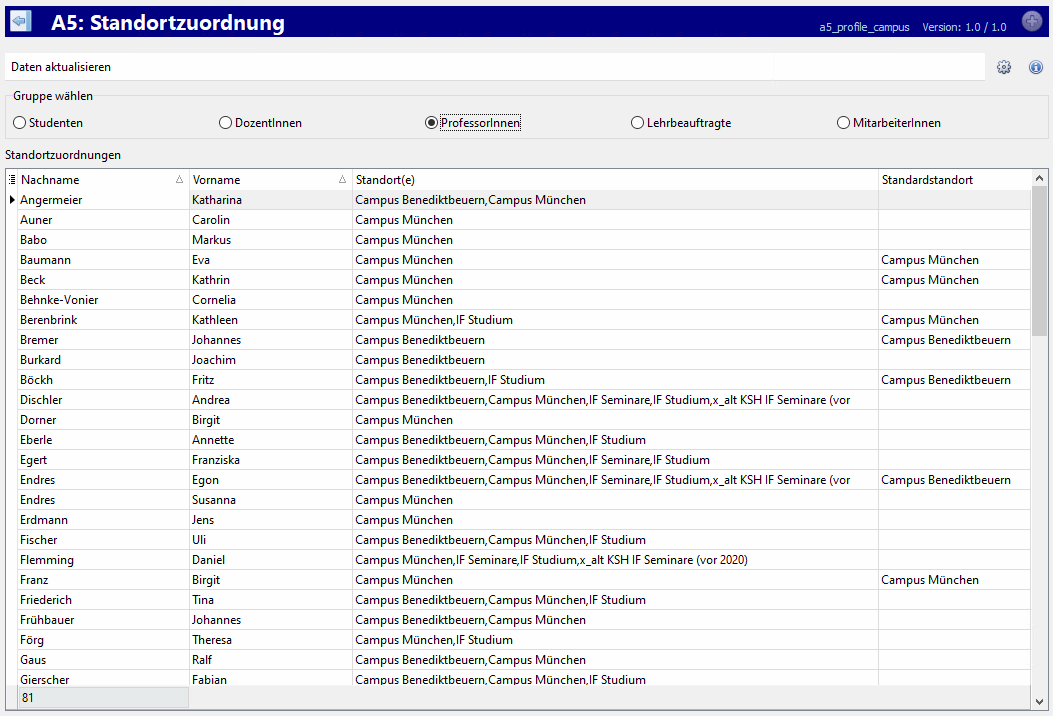Click the vertical scrollbar thumb
The width and height of the screenshot is (1053, 716).
(1040, 260)
